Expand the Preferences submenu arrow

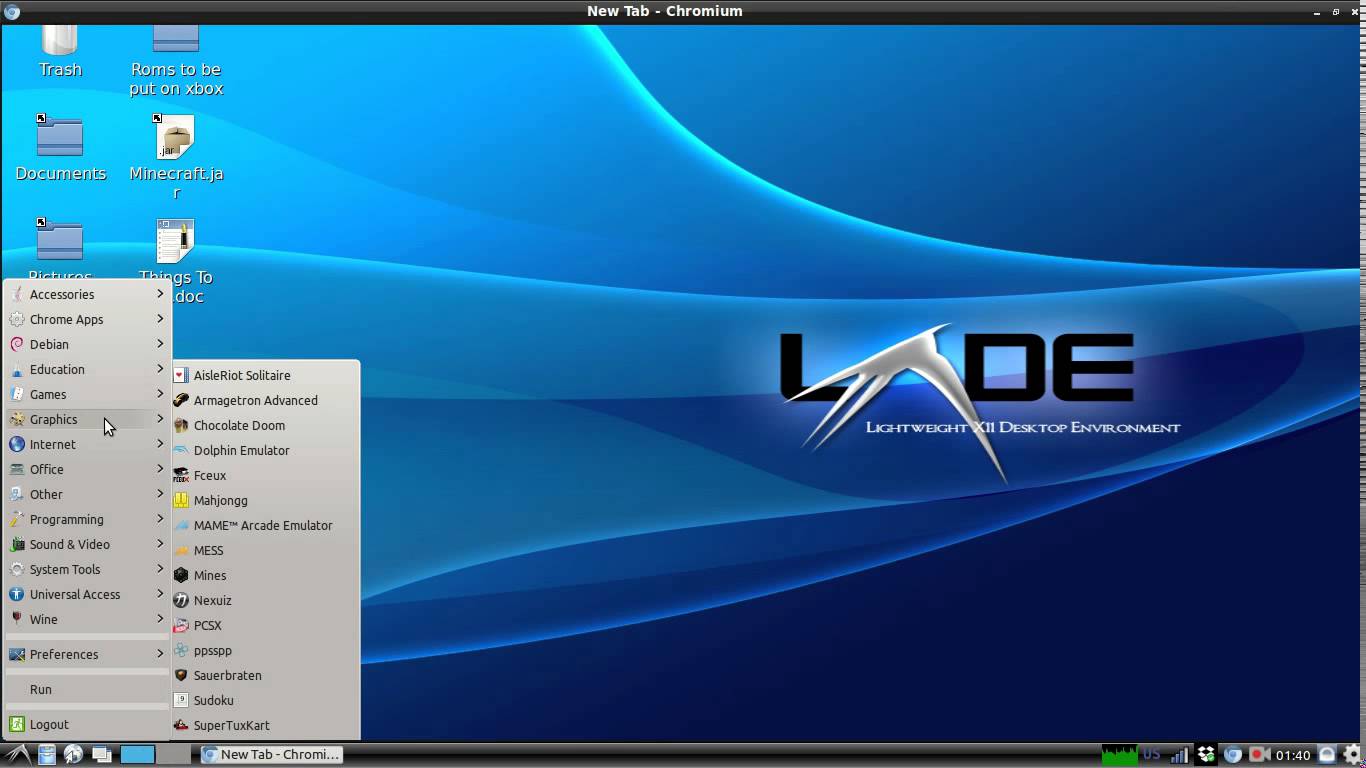160,654
